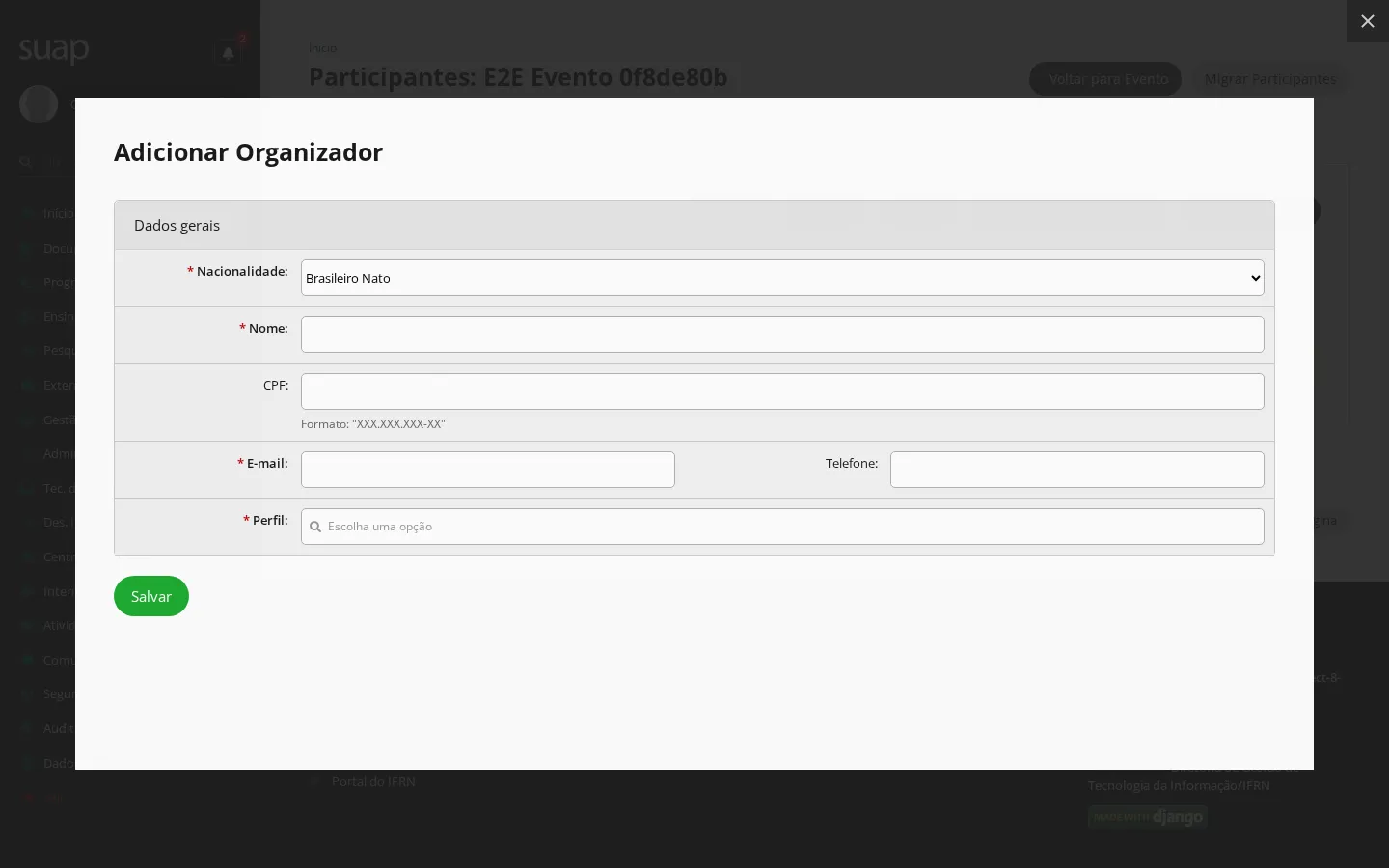
Task: Click the green Salvar button
Action: tap(151, 596)
